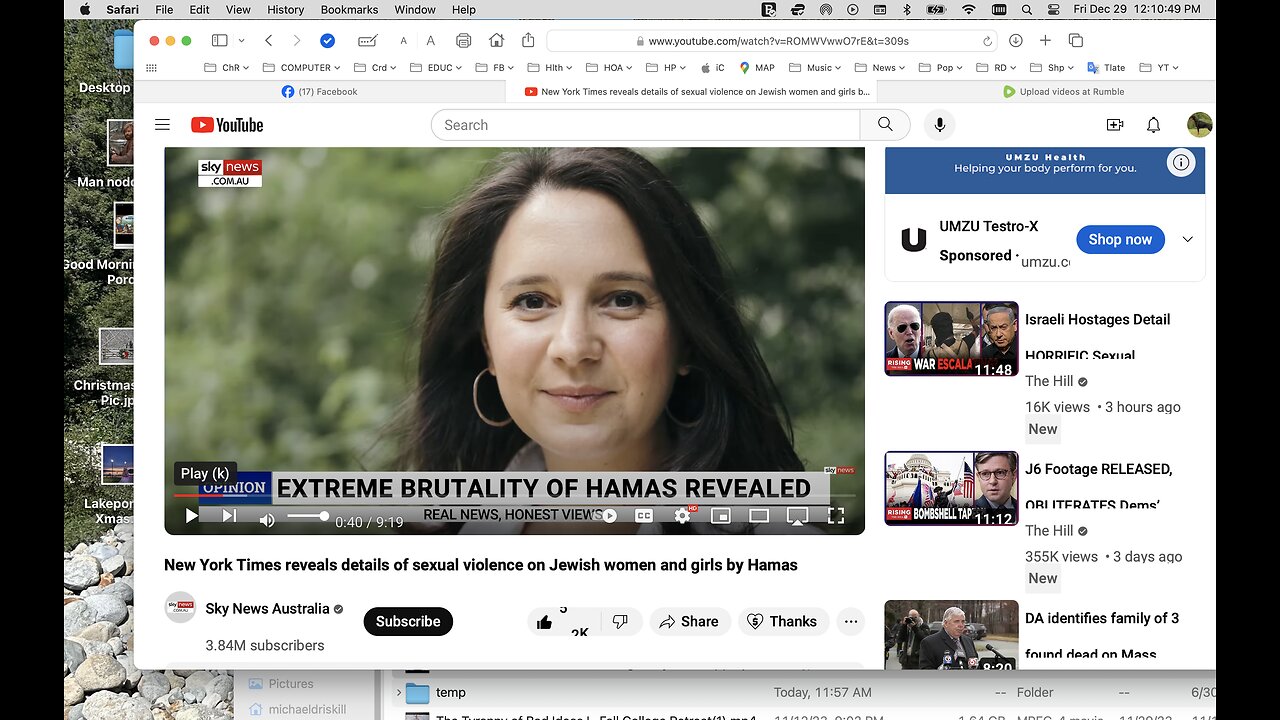Toggle theater mode

[759, 516]
